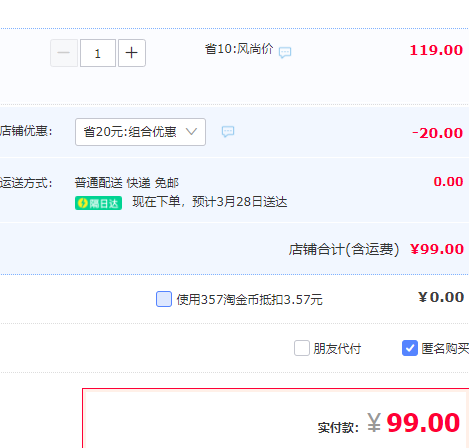This screenshot has height=448, width=469.
Task: Check the 朋友代付 option
Action: 302,348
